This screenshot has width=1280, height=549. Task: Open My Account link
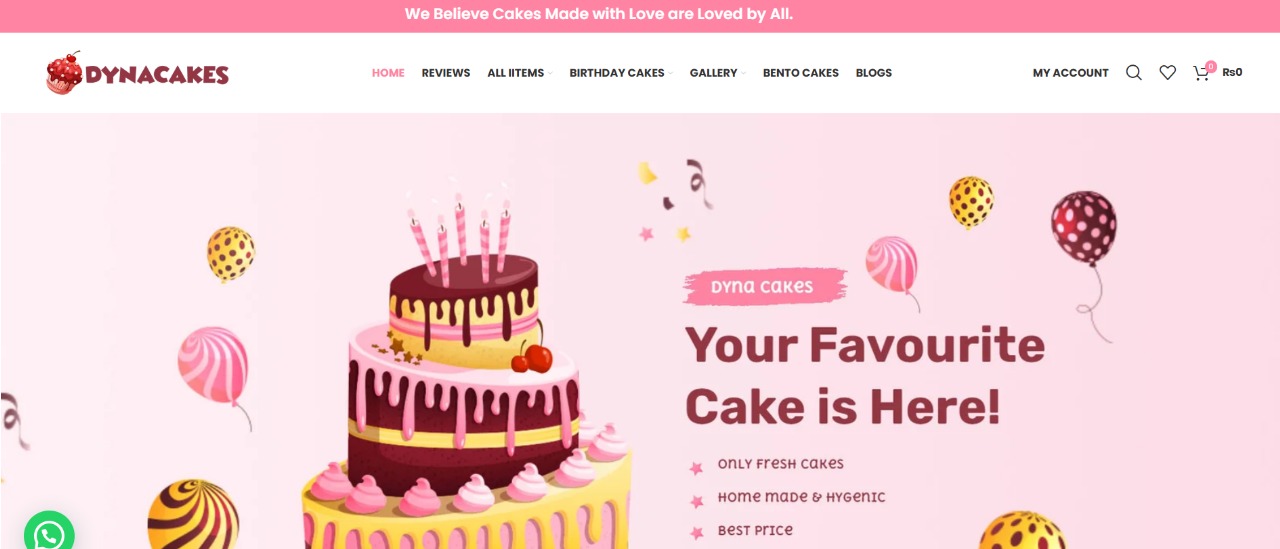pyautogui.click(x=1071, y=73)
